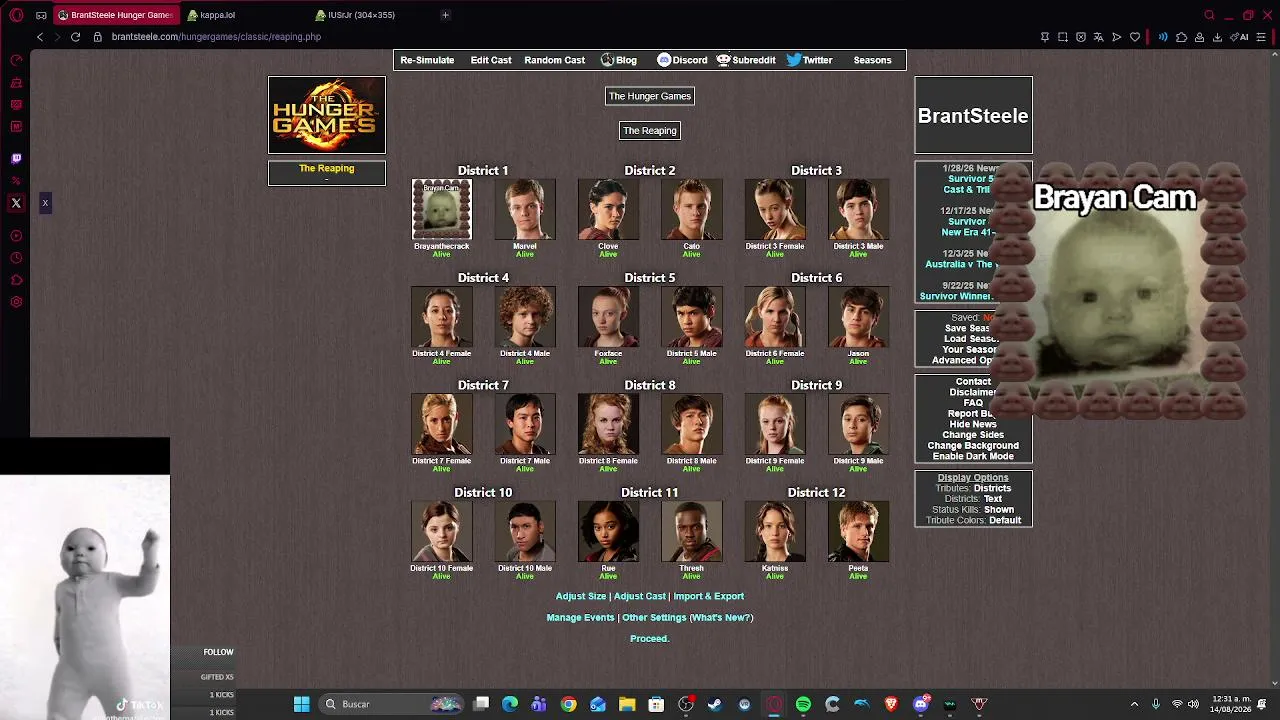Open the Opera easy setup menu
Screen dimensions: 1280x720
coord(1262,37)
